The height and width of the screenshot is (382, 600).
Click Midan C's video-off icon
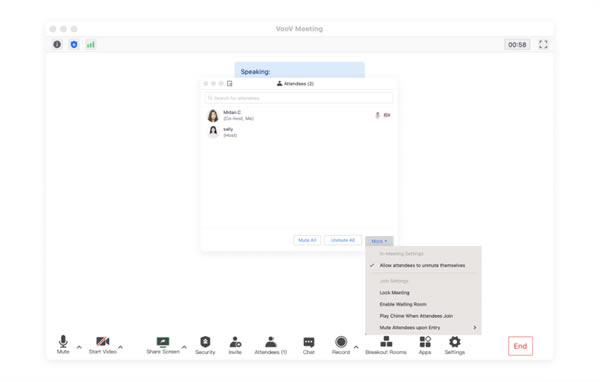[x=387, y=115]
